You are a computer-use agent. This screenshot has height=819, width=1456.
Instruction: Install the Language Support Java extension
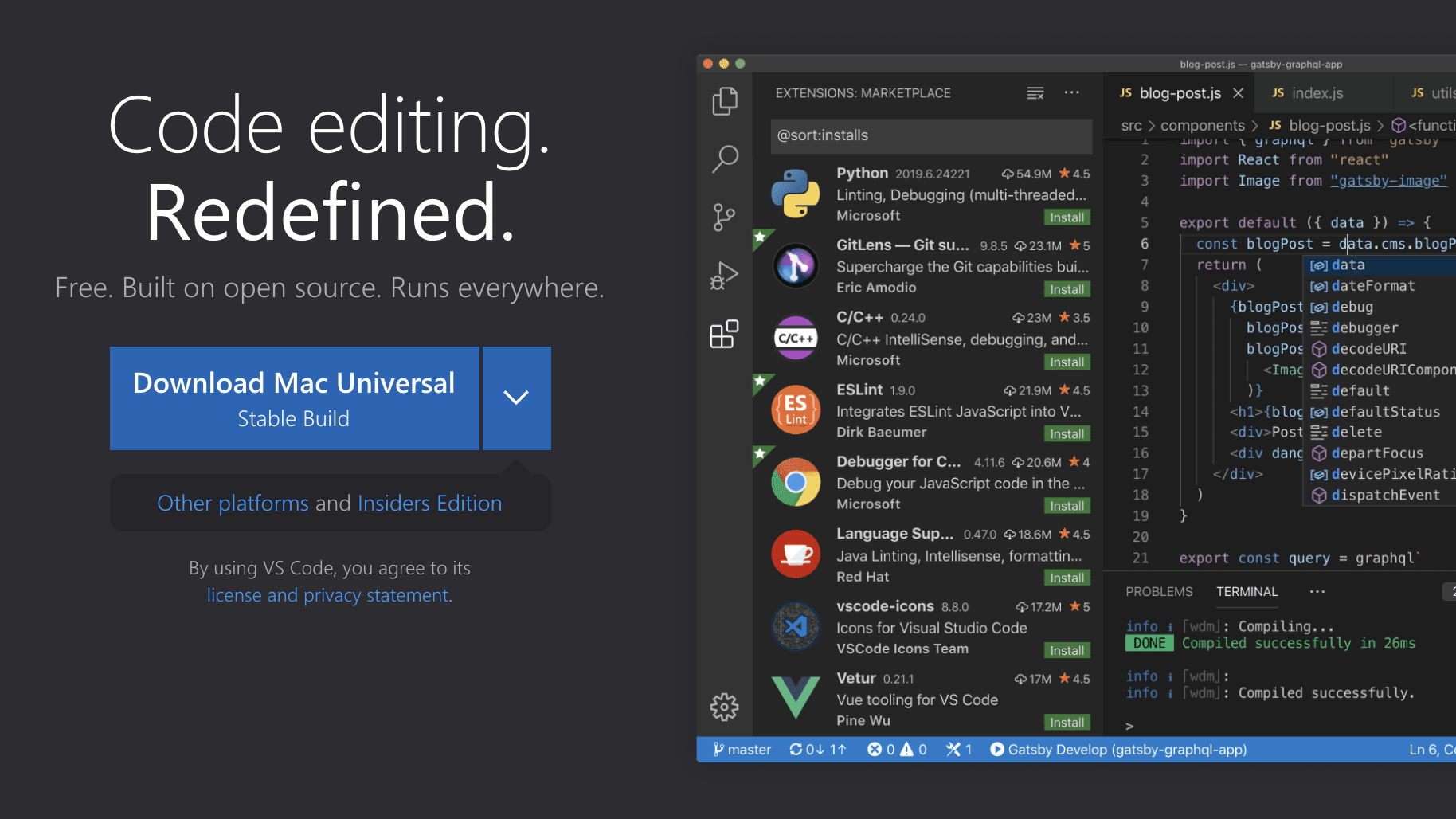(1067, 578)
